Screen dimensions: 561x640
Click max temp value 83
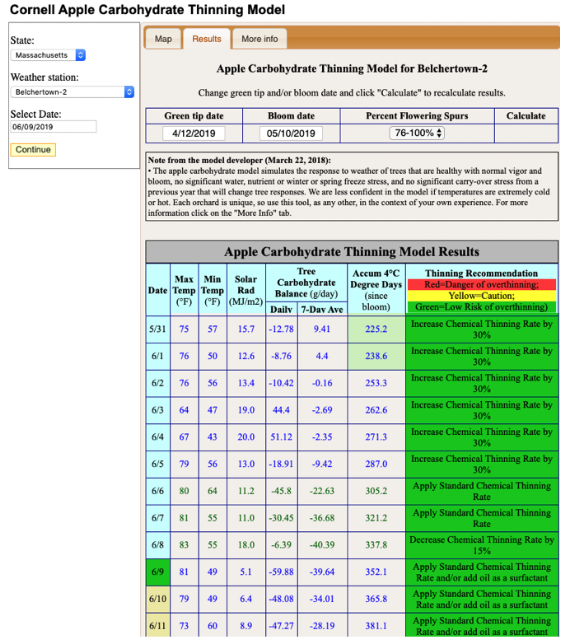tap(184, 545)
